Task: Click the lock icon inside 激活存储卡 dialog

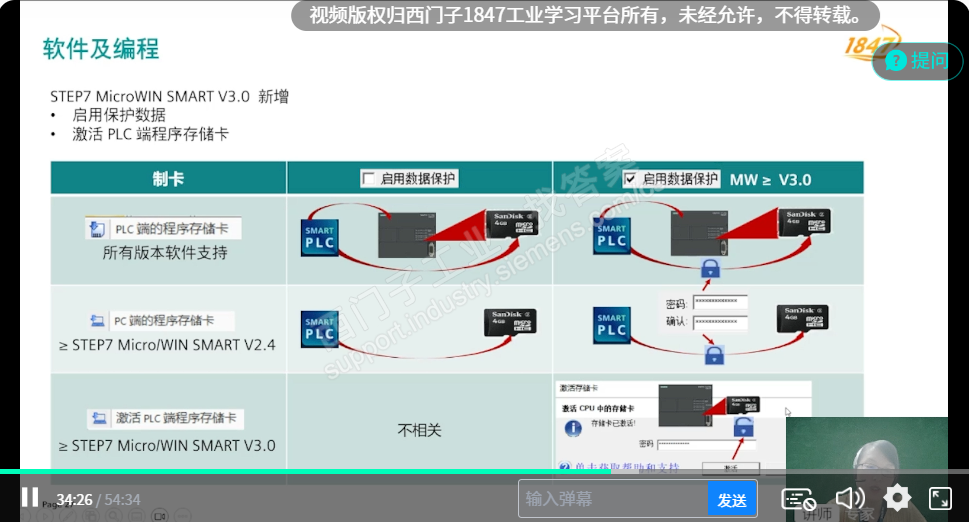Action: 743,426
